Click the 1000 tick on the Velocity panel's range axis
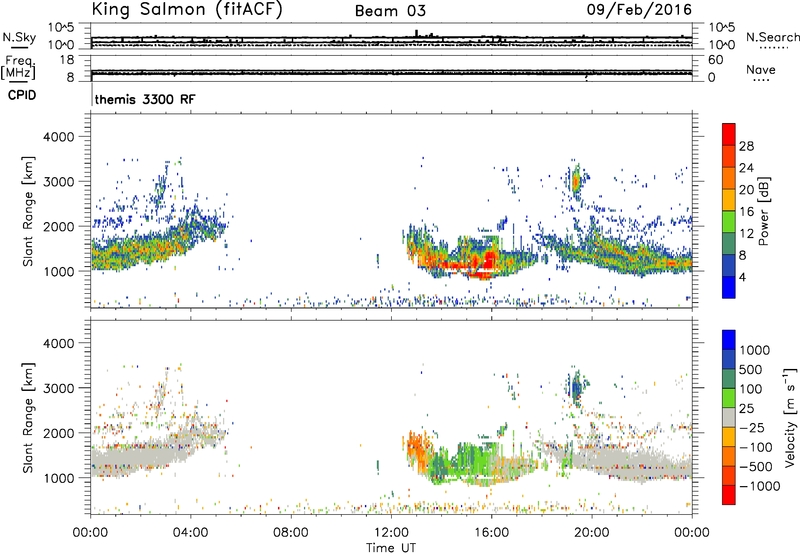Image resolution: width=800 pixels, height=554 pixels. [58, 478]
